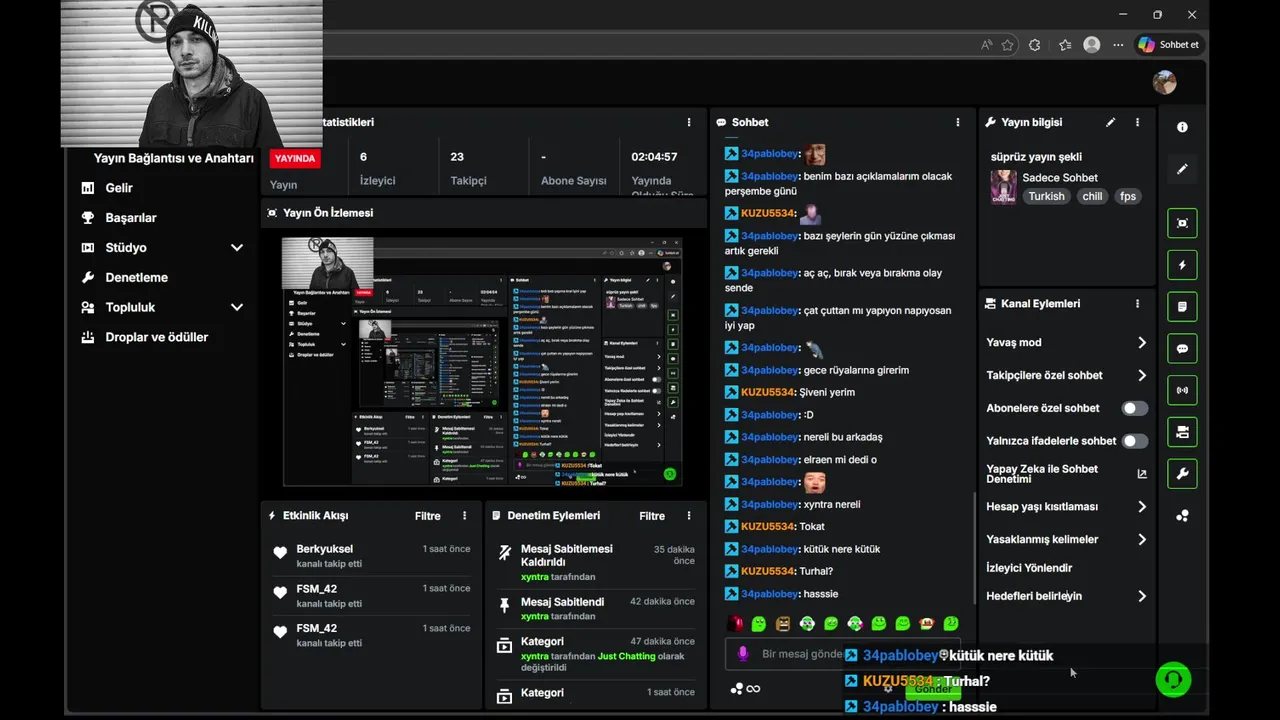The width and height of the screenshot is (1280, 720).
Task: Click KUZU5534 username on Tokat message
Action: tap(767, 527)
